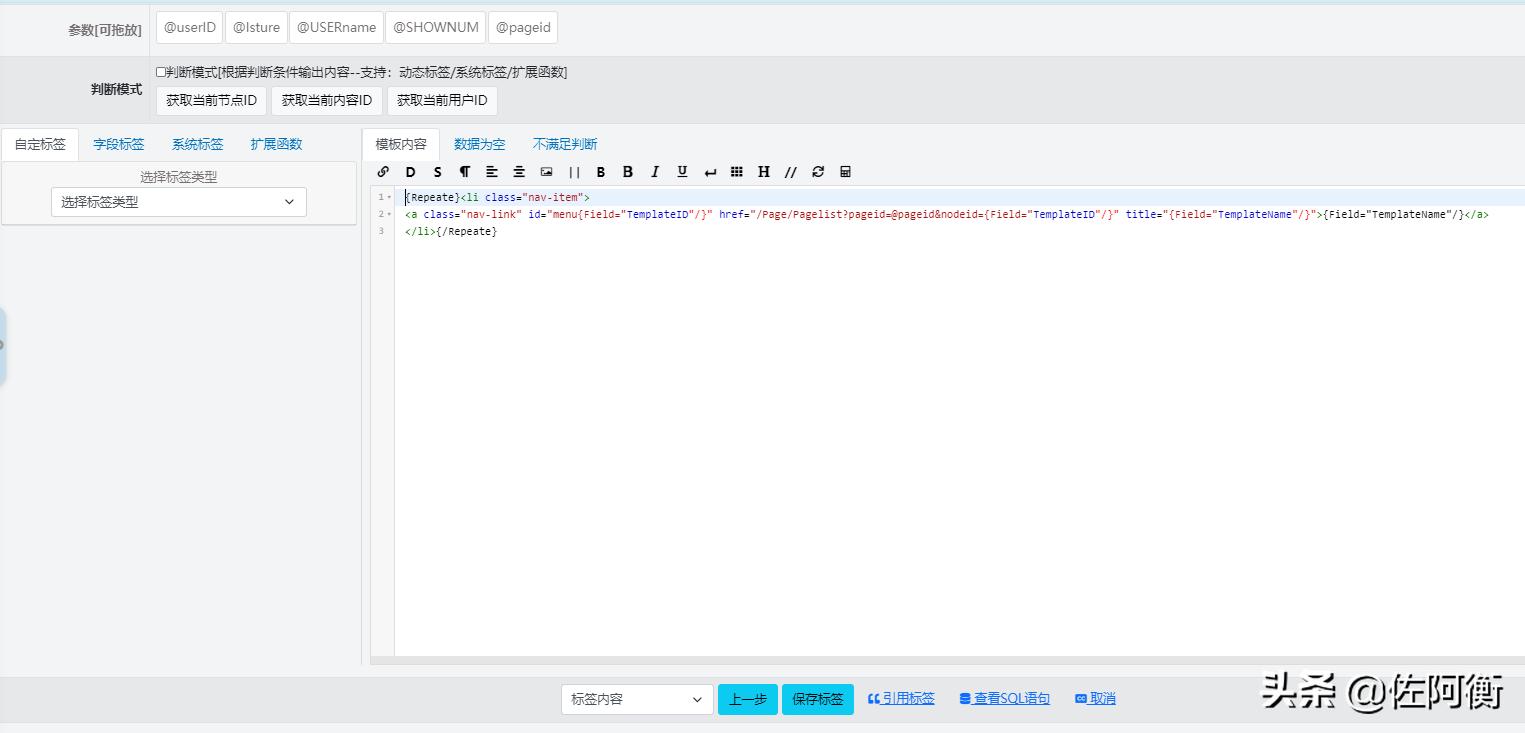Click the 保存标签 button

point(817,700)
